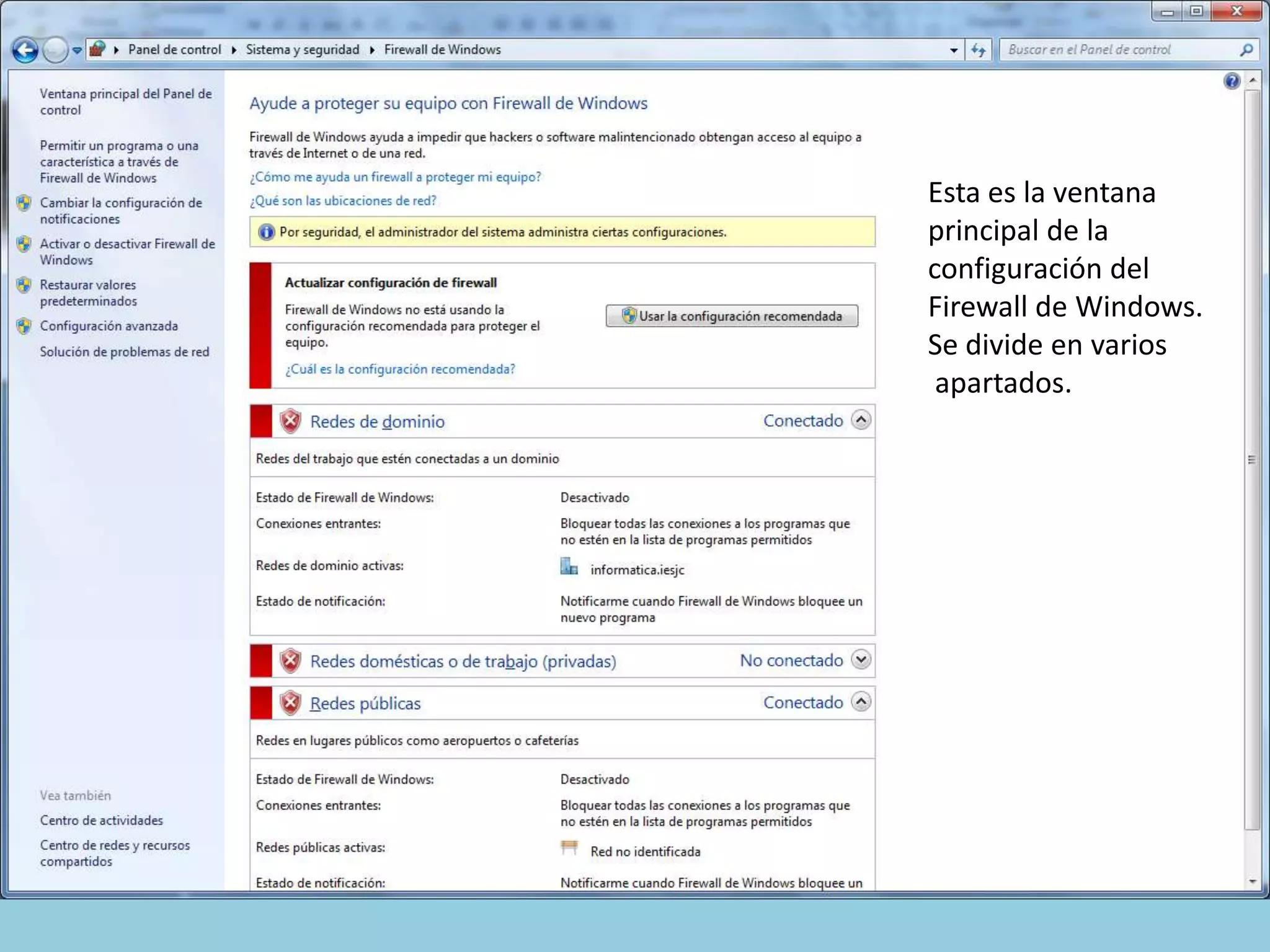Open Centro de redes y recursos compartidos

pyautogui.click(x=115, y=853)
